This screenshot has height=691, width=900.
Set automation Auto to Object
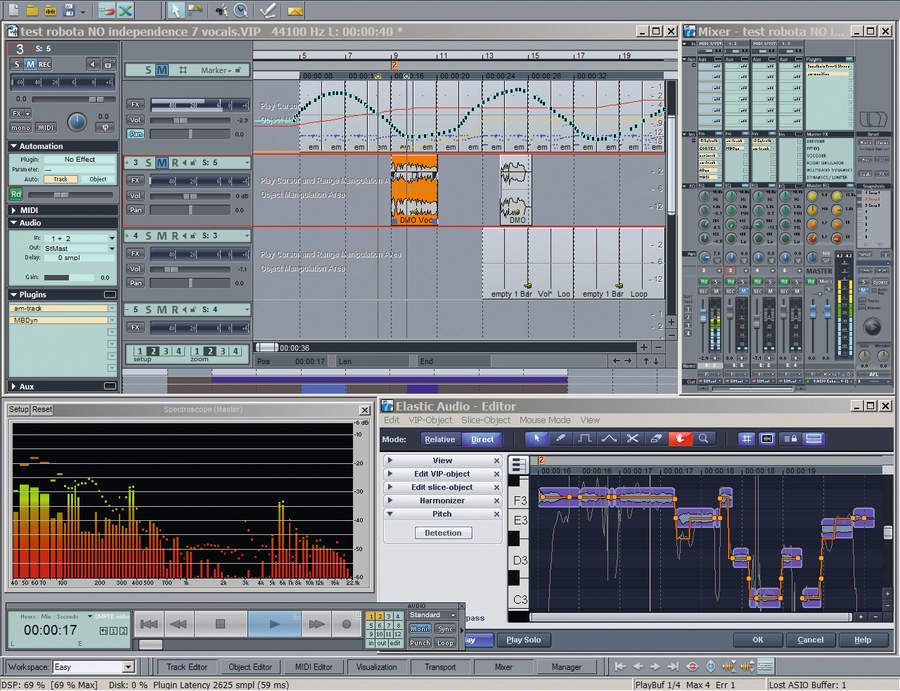pyautogui.click(x=98, y=179)
